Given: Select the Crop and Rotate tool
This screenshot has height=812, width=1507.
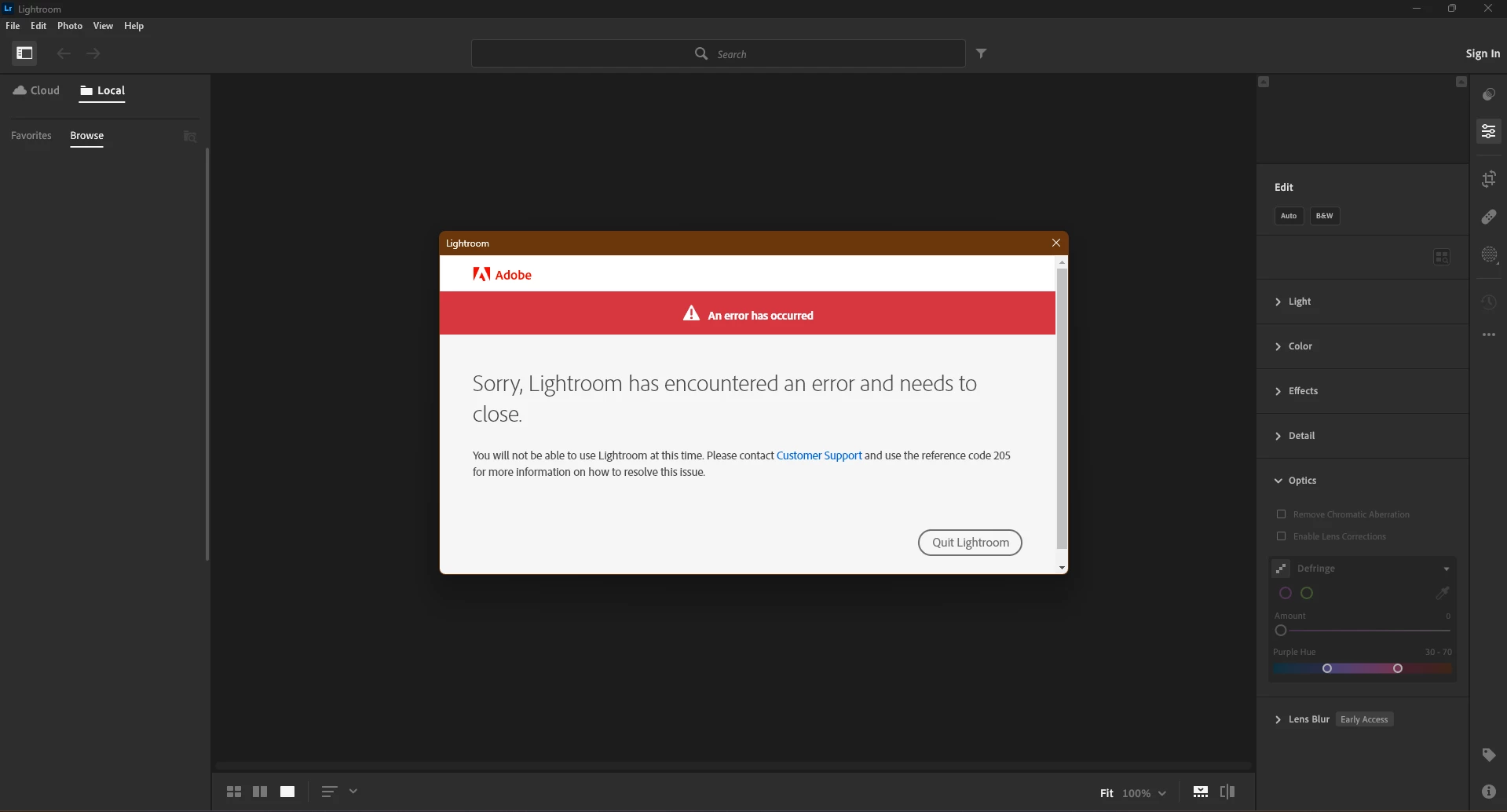Looking at the screenshot, I should [x=1489, y=179].
